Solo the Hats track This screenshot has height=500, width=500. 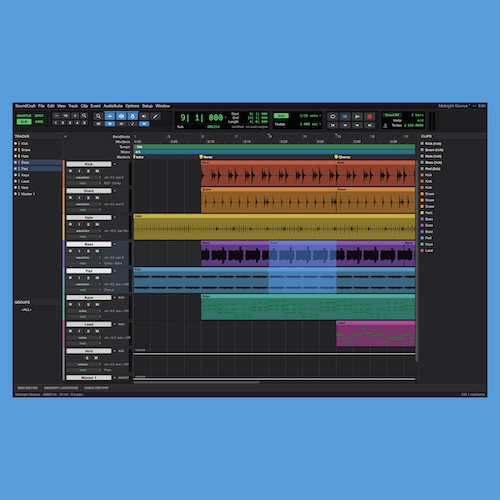point(88,224)
